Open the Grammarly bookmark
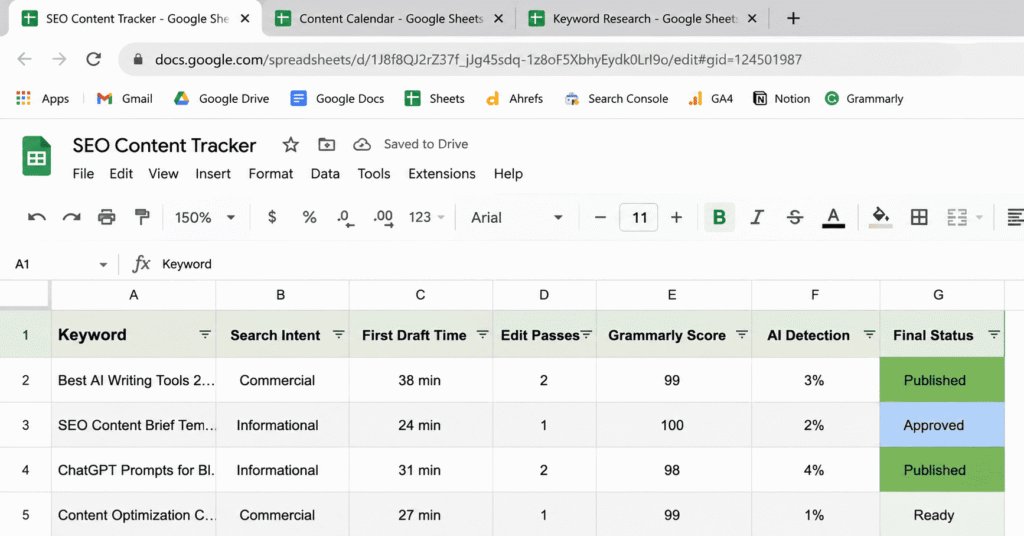This screenshot has height=536, width=1024. point(863,99)
